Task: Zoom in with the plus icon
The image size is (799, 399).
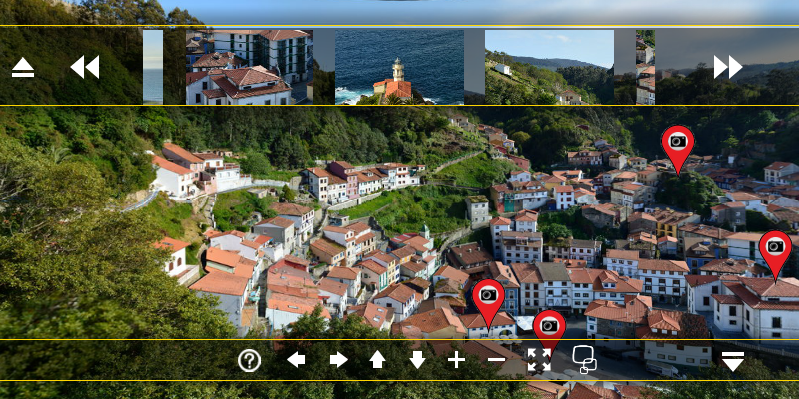Action: click(456, 360)
